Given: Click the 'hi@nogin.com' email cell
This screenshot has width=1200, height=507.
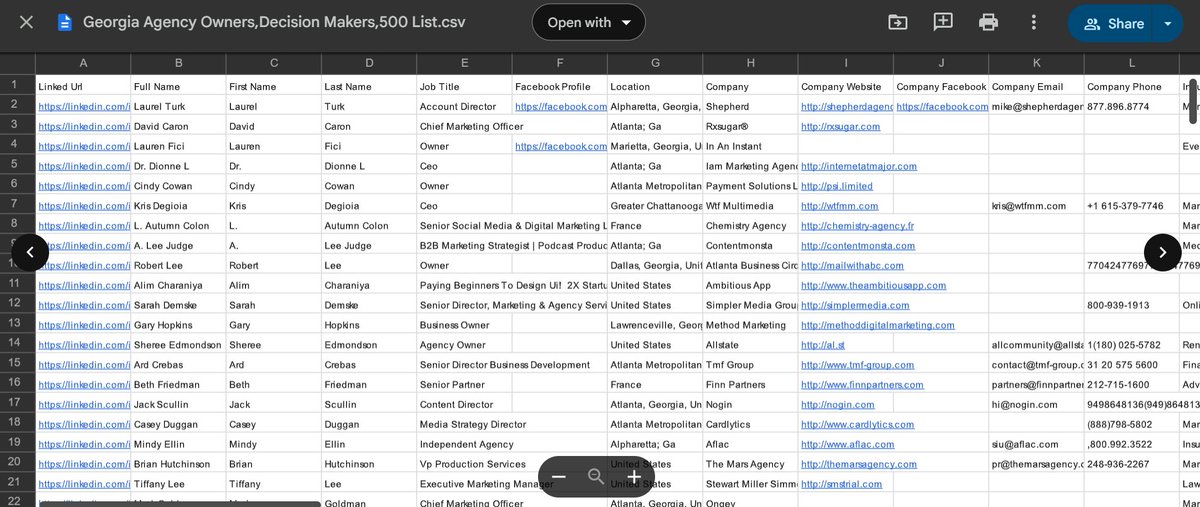Looking at the screenshot, I should 1037,405.
